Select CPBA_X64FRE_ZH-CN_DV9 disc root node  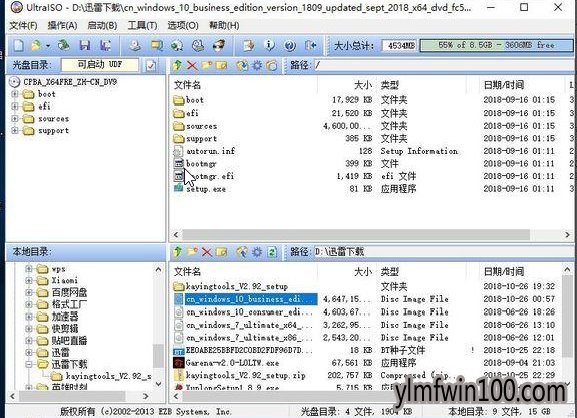(70, 82)
